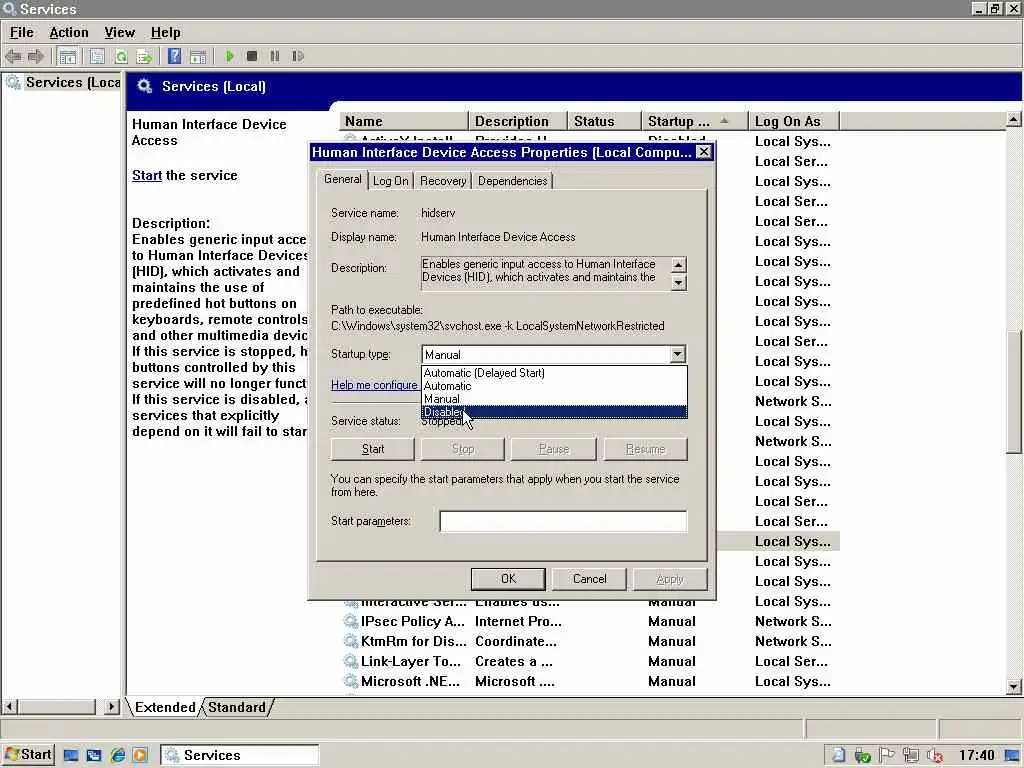Open the View menu
The width and height of the screenshot is (1024, 768).
tap(120, 33)
